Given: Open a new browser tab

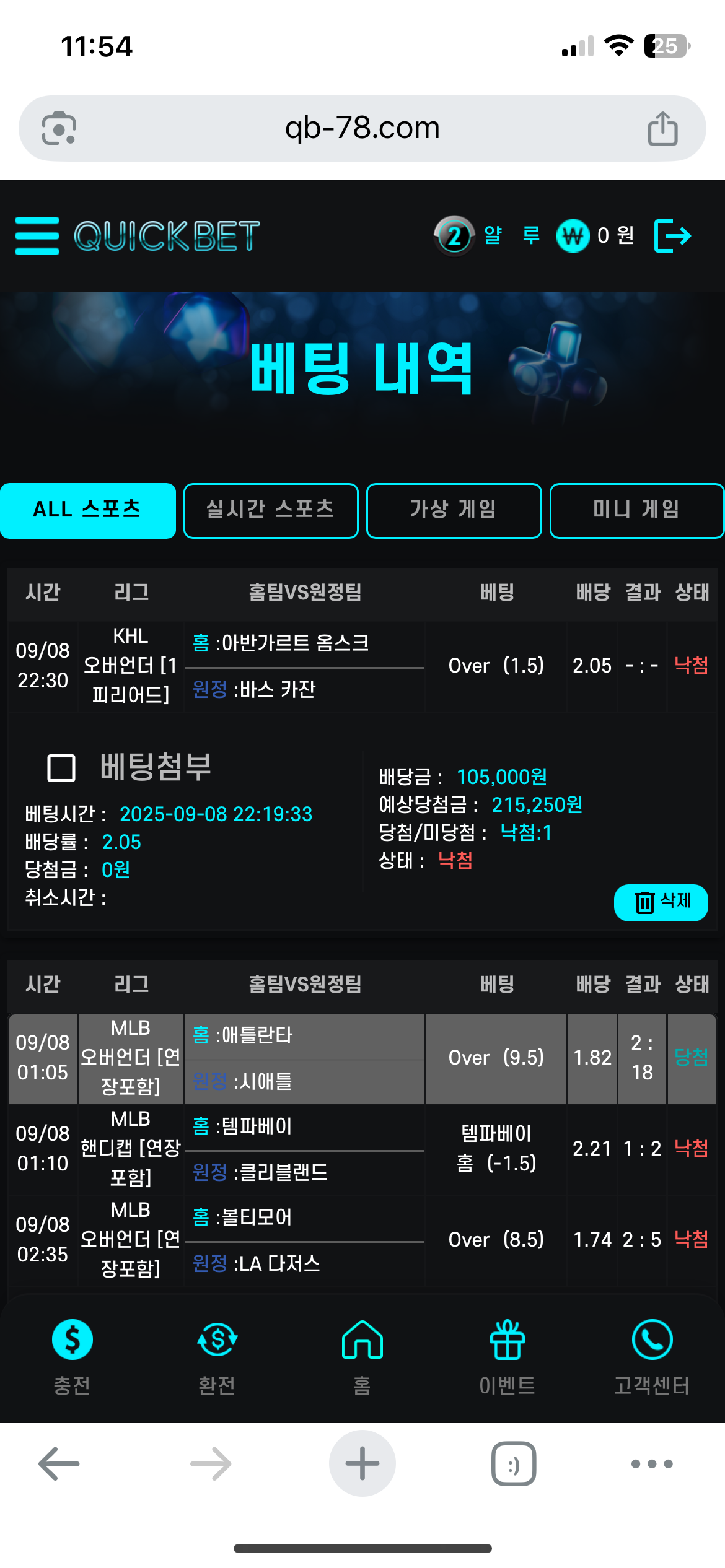Looking at the screenshot, I should (362, 1463).
